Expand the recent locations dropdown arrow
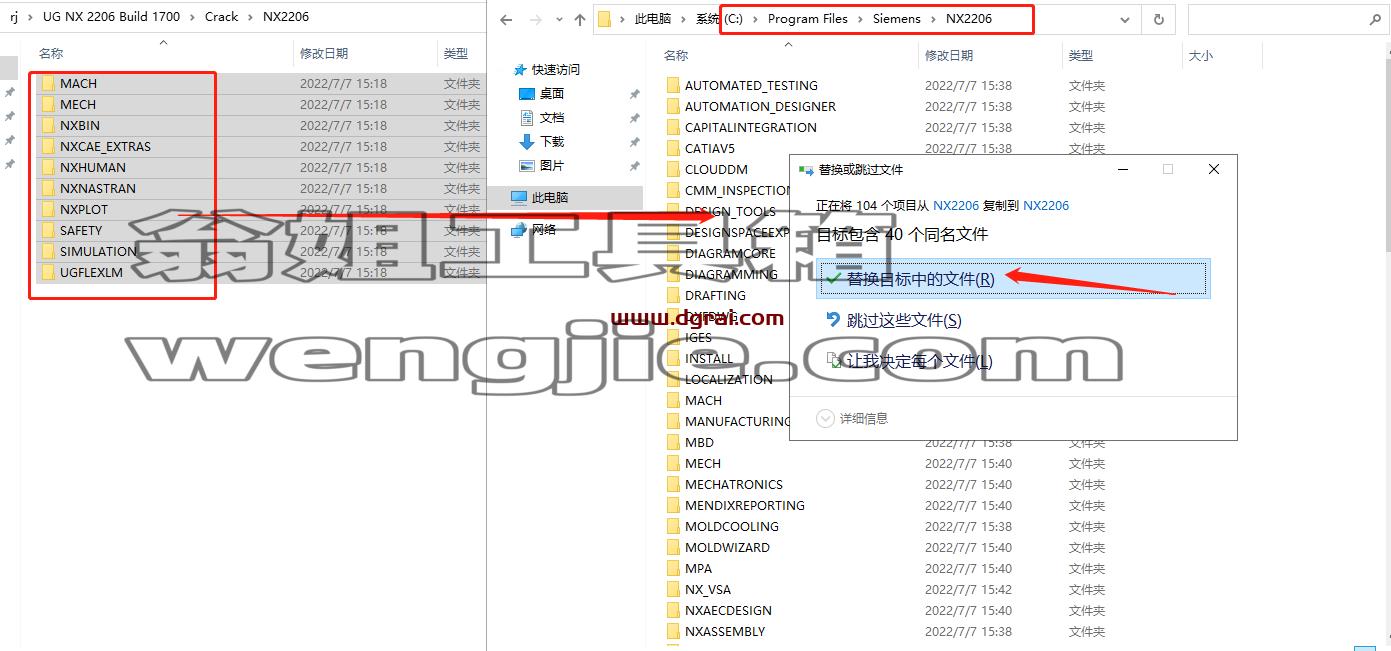The width and height of the screenshot is (1391, 651). tap(557, 20)
